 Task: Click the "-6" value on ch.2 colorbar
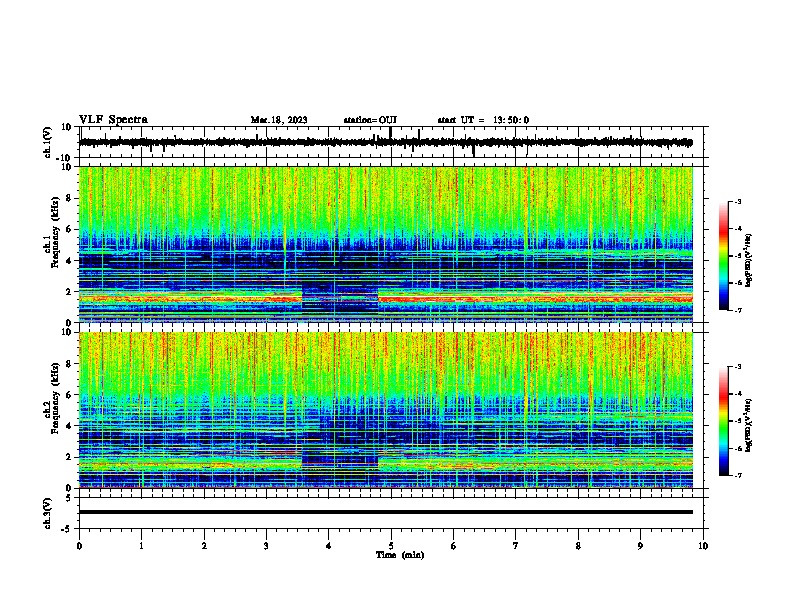pos(737,448)
